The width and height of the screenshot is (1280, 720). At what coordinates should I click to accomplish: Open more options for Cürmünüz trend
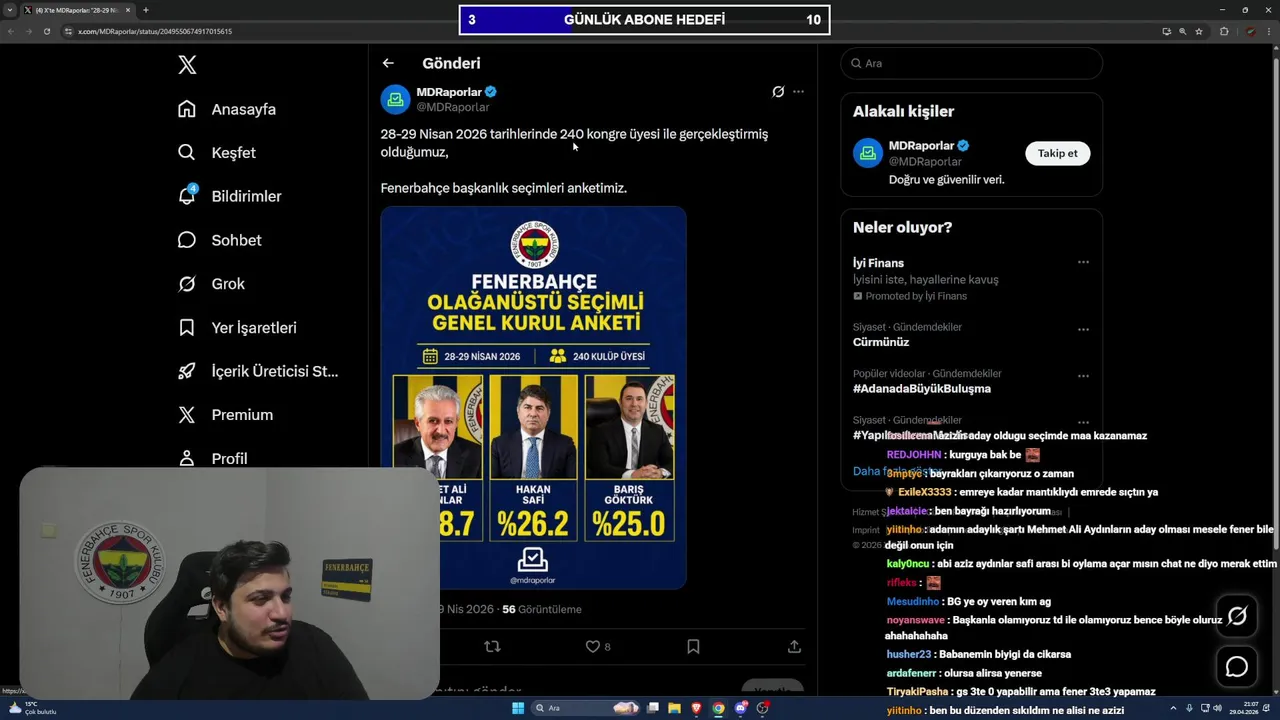[x=1083, y=329]
